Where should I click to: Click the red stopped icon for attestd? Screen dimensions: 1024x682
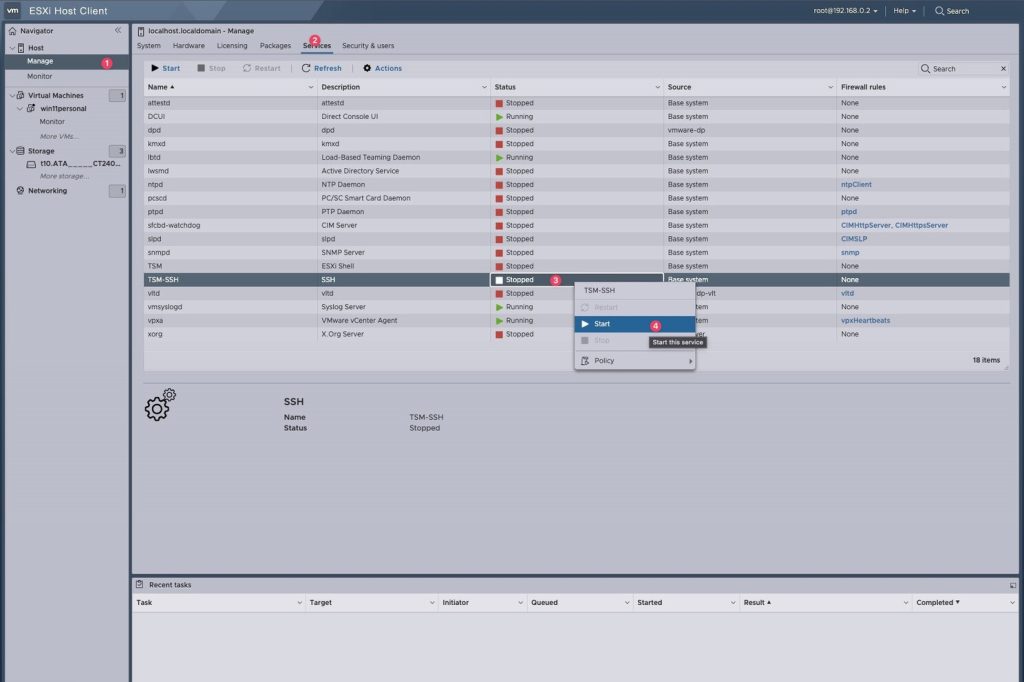point(499,103)
